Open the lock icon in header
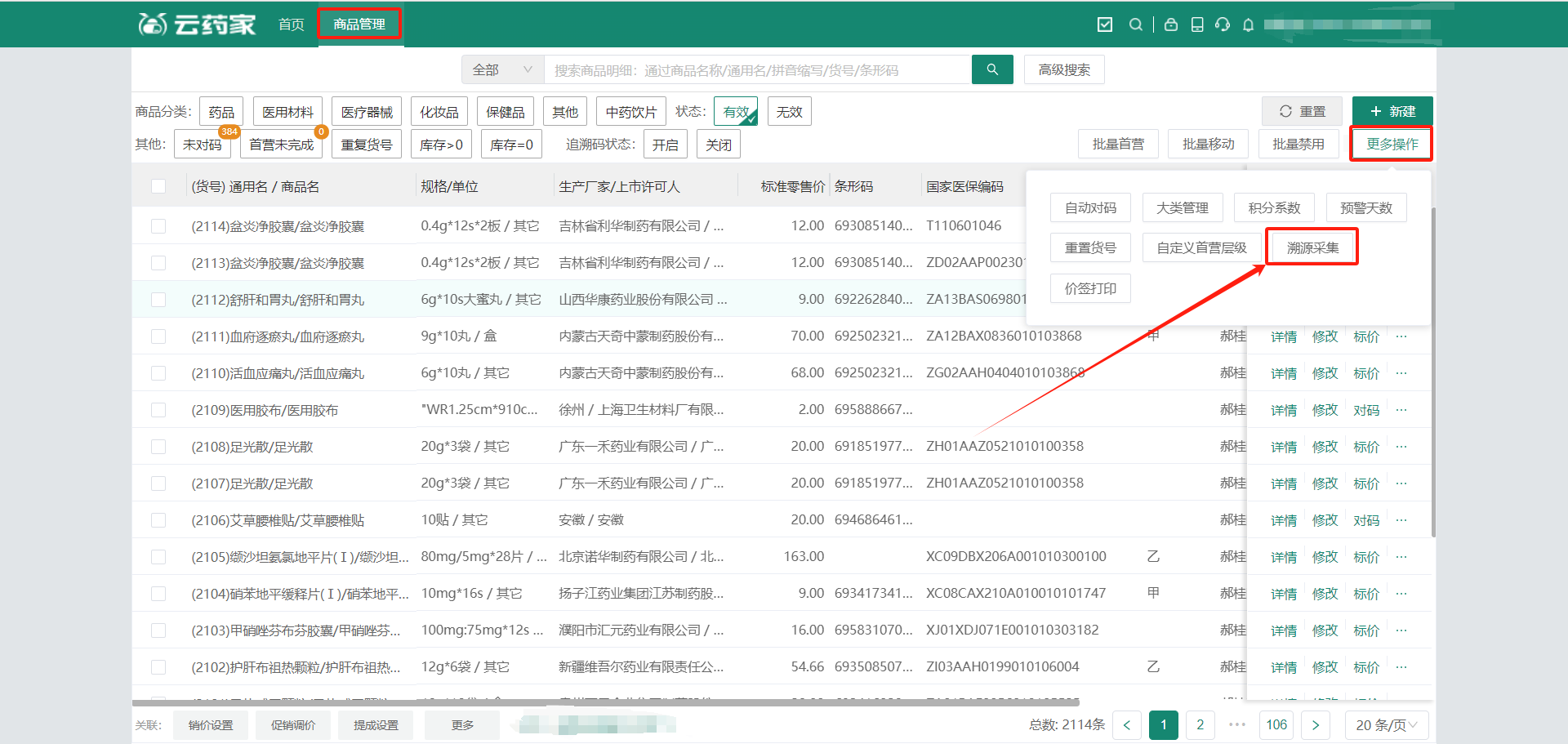Viewport: 1568px width, 744px height. click(1171, 25)
